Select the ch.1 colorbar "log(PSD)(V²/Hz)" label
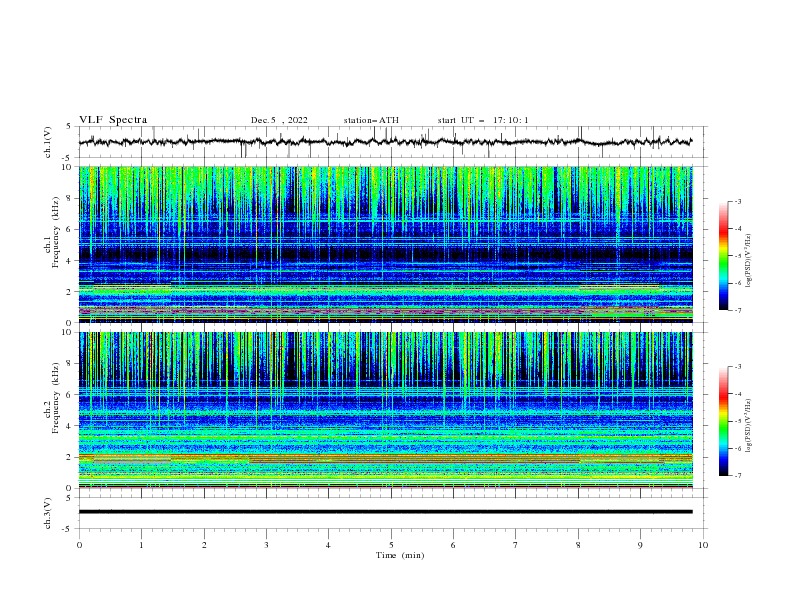The width and height of the screenshot is (792, 612). (748, 261)
